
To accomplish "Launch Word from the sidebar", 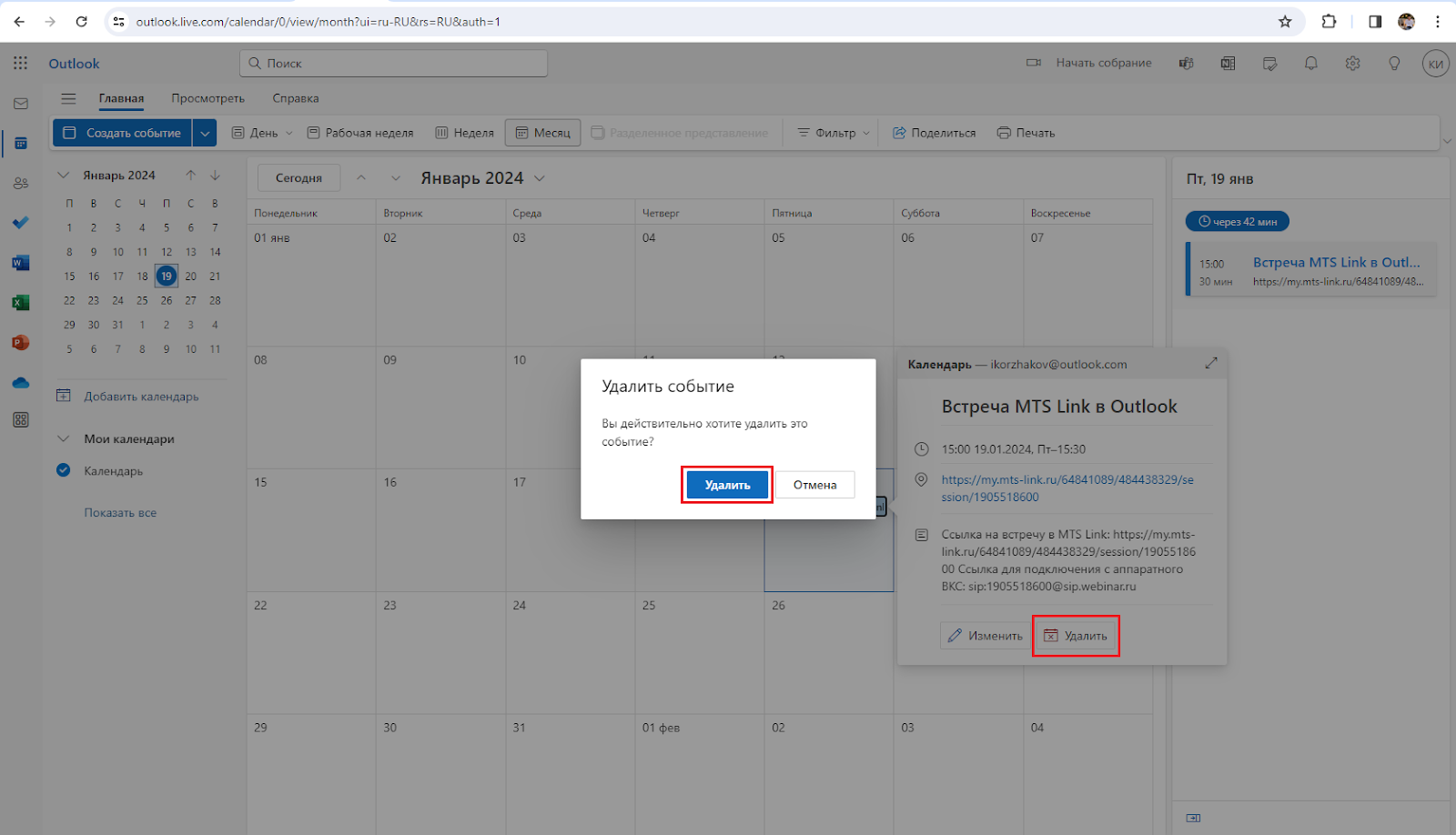I will (21, 263).
